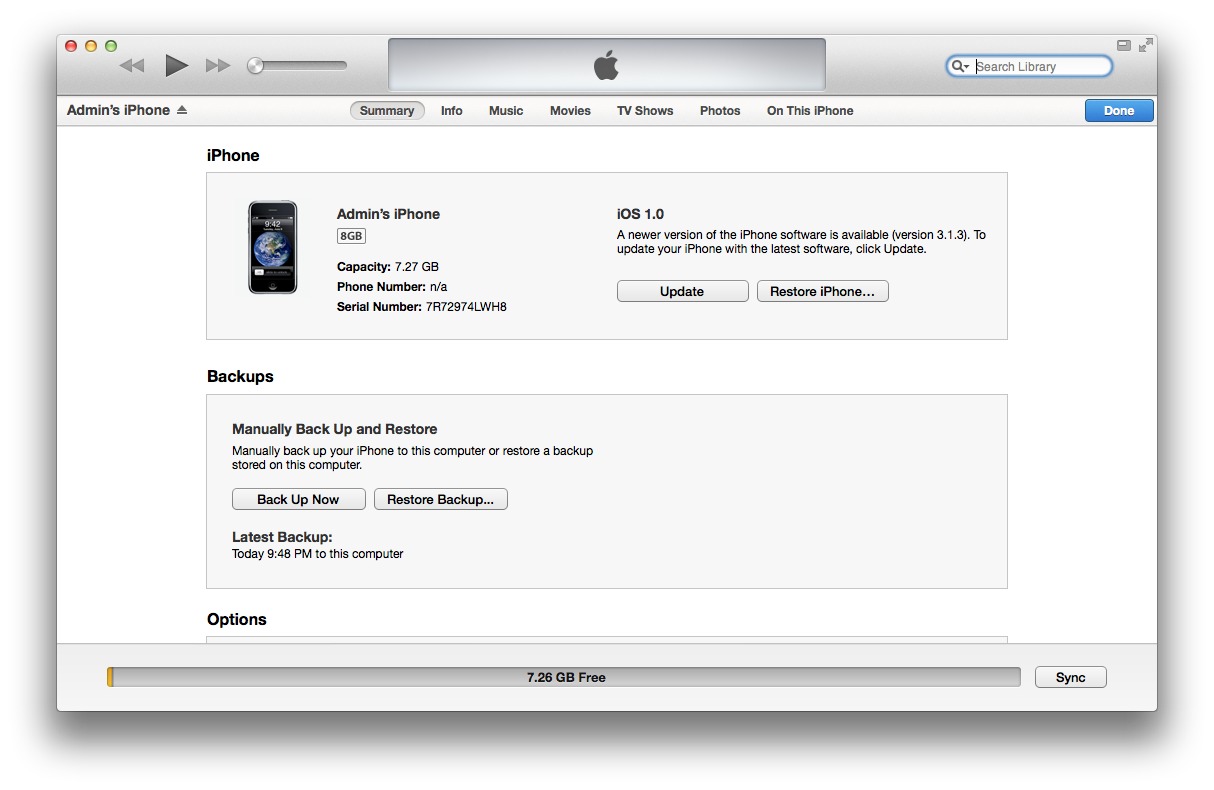Select the Summary tab
Image resolution: width=1214 pixels, height=790 pixels.
387,111
